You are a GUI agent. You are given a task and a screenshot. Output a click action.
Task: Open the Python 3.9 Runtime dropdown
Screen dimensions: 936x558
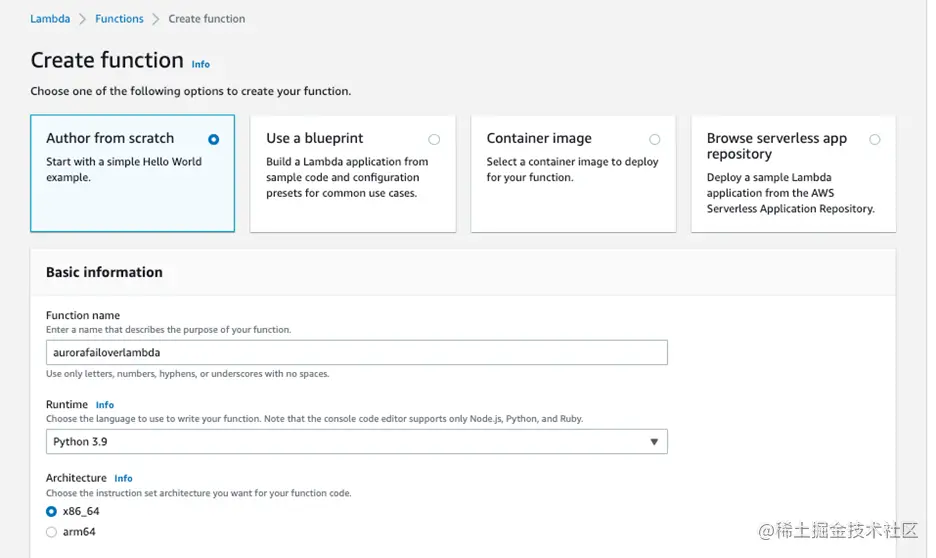tap(356, 441)
